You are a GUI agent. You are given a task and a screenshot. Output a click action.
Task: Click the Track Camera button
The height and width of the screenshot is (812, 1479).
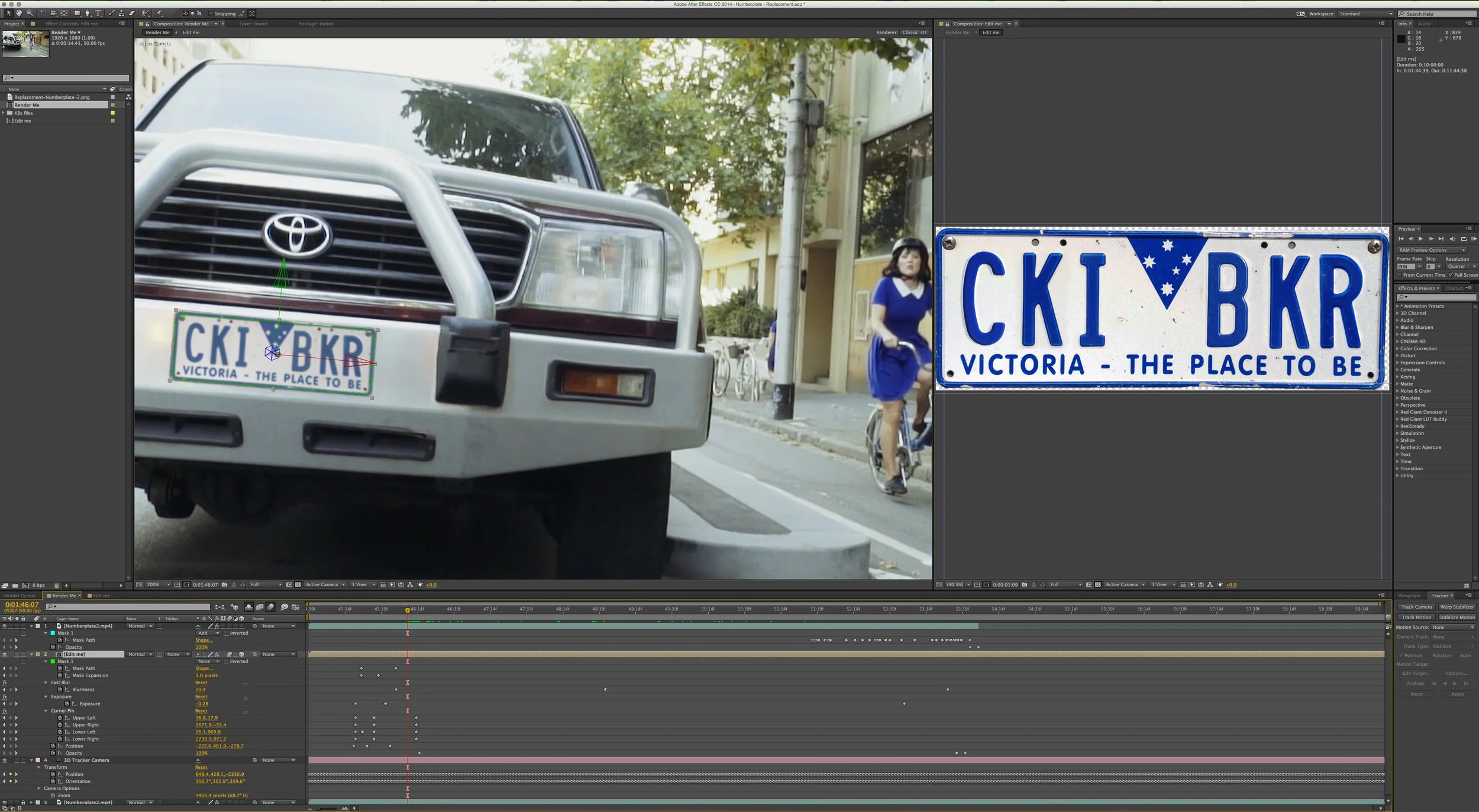tap(1416, 607)
